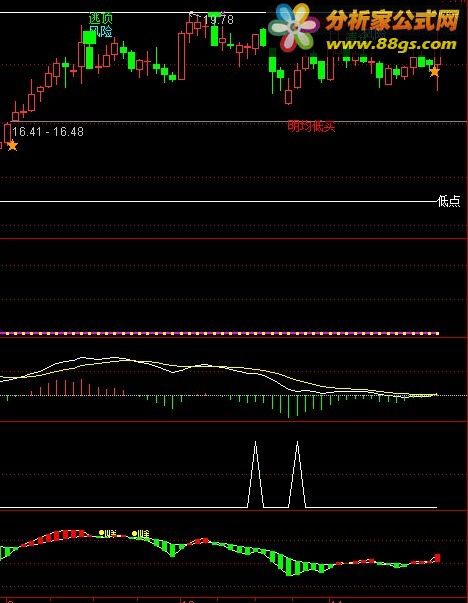Click the 低点 line label

[449, 201]
